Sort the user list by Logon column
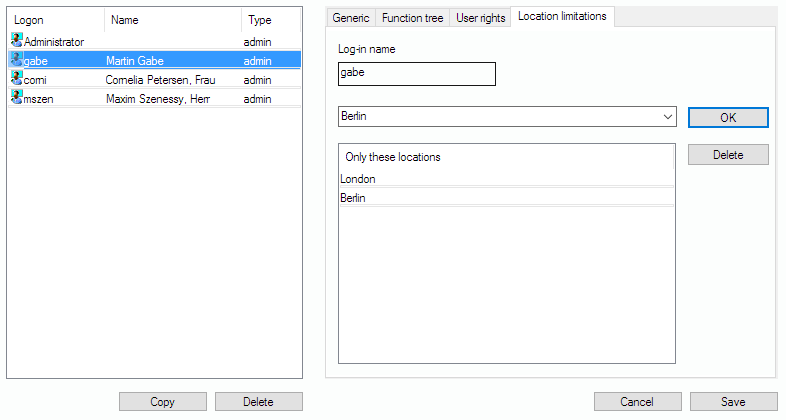This screenshot has width=786, height=420. coord(55,20)
